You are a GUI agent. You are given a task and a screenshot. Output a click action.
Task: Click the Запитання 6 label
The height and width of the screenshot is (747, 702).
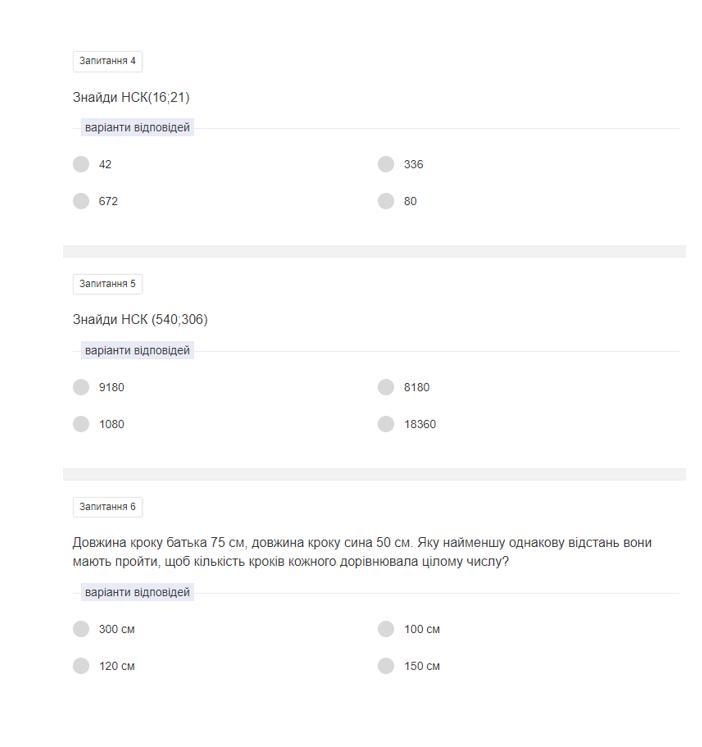tap(108, 507)
